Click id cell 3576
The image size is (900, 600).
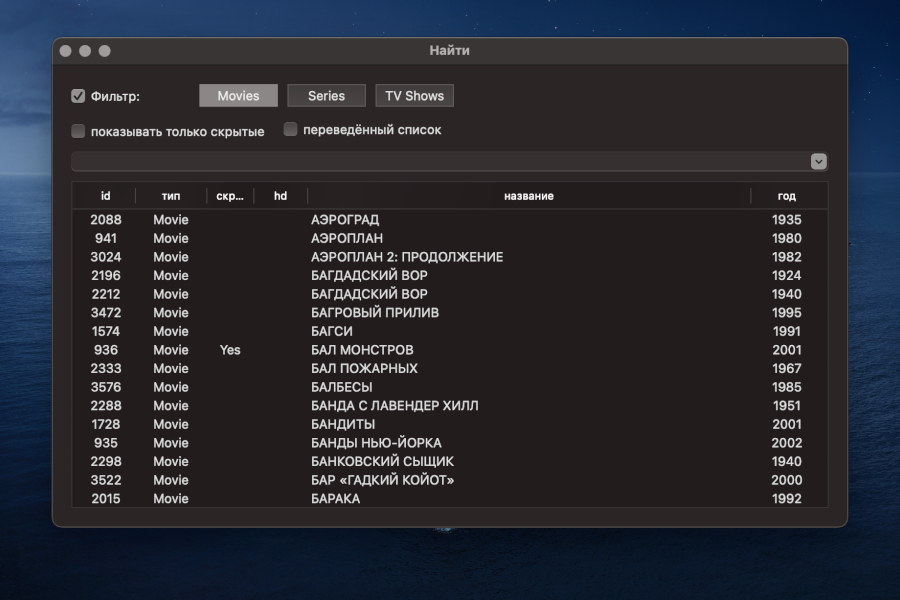pos(106,387)
